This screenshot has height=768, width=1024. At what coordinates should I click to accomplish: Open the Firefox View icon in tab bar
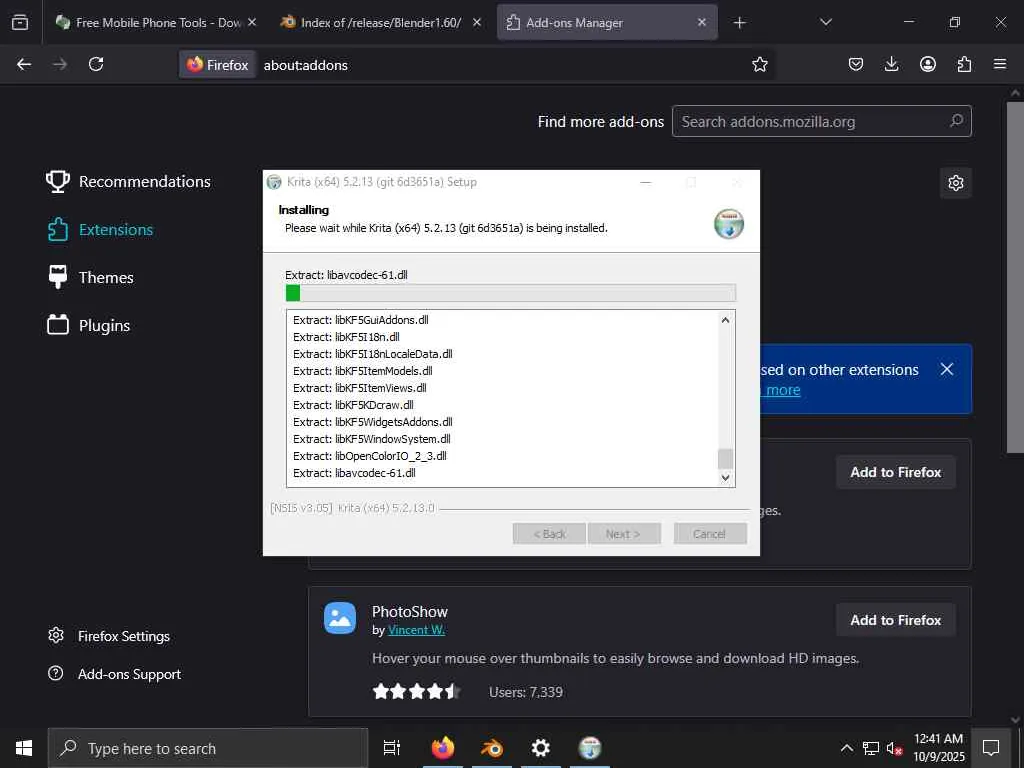(x=20, y=22)
